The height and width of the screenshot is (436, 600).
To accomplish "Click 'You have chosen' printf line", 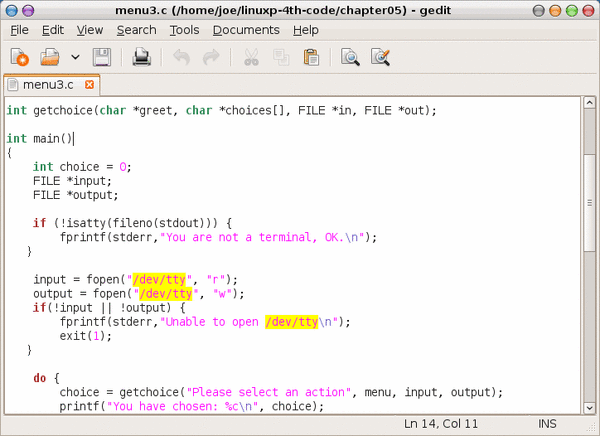I will click(192, 407).
